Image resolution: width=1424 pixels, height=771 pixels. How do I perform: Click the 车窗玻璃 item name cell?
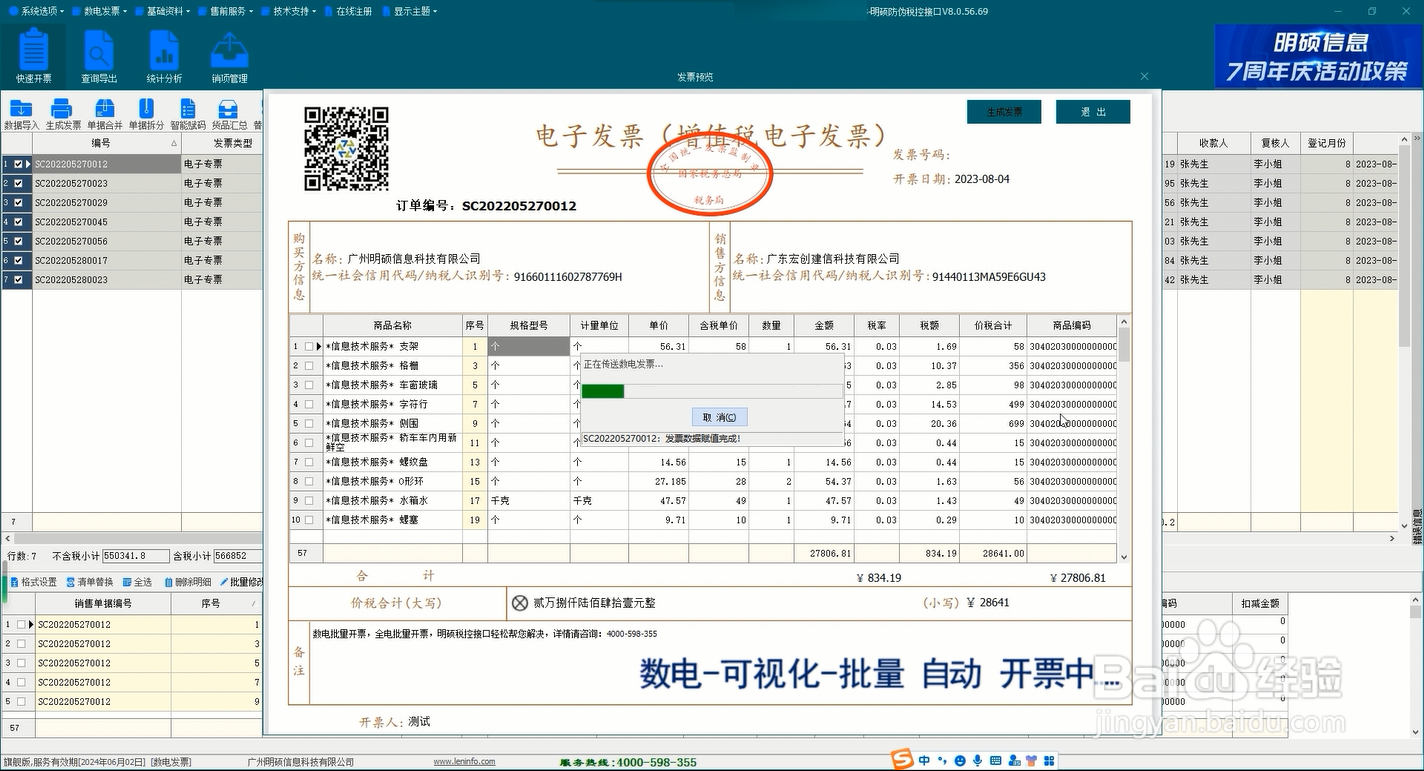point(392,385)
